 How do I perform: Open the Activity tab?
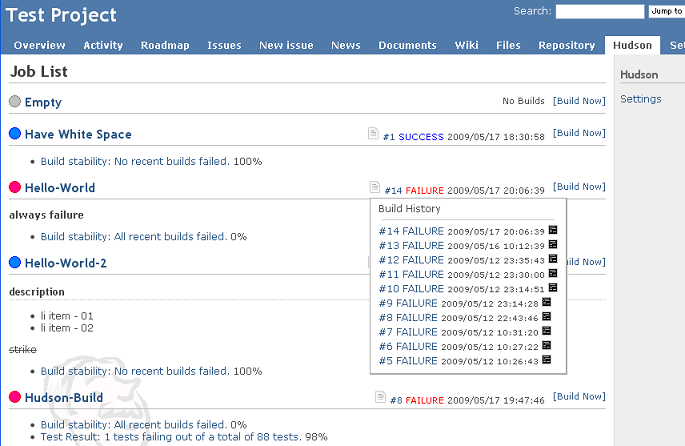[x=103, y=45]
